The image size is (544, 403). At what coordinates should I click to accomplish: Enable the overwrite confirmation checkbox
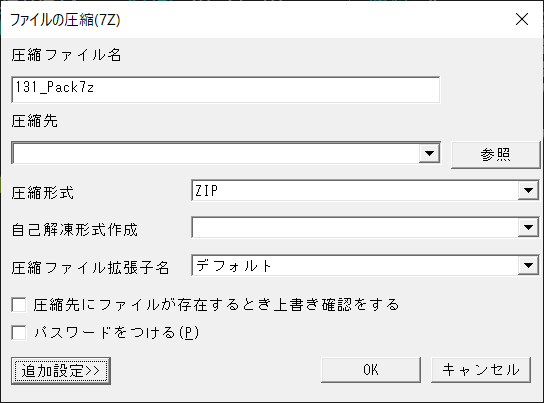(19, 305)
